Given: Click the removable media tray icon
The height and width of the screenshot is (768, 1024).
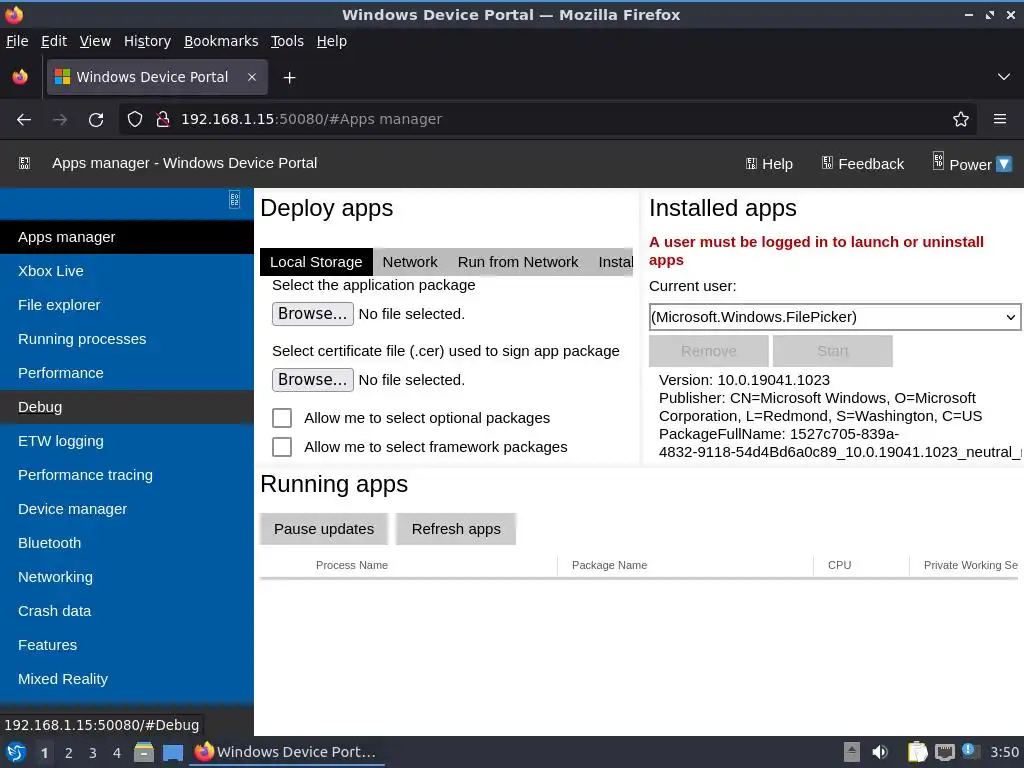Looking at the screenshot, I should (x=852, y=752).
